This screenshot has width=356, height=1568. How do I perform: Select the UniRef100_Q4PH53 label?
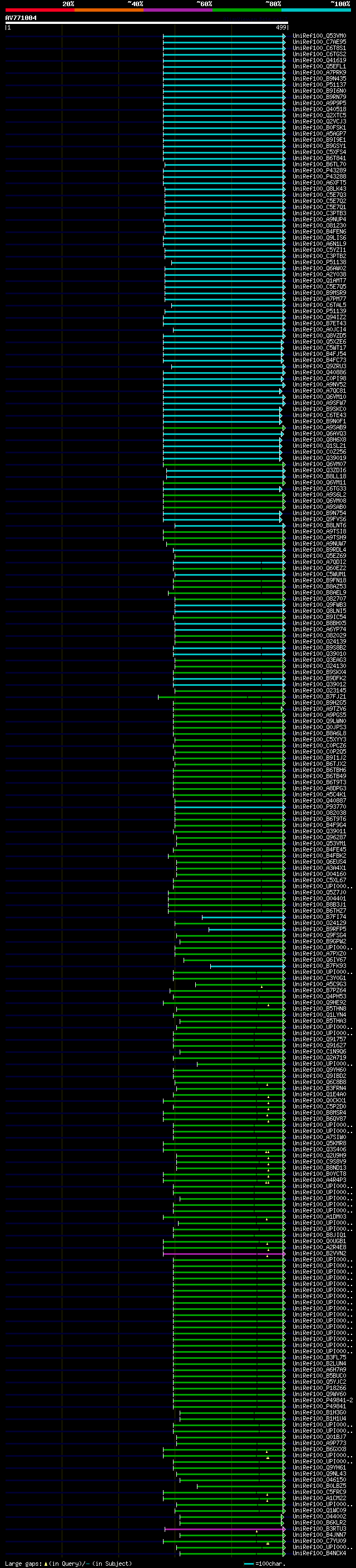tap(319, 997)
